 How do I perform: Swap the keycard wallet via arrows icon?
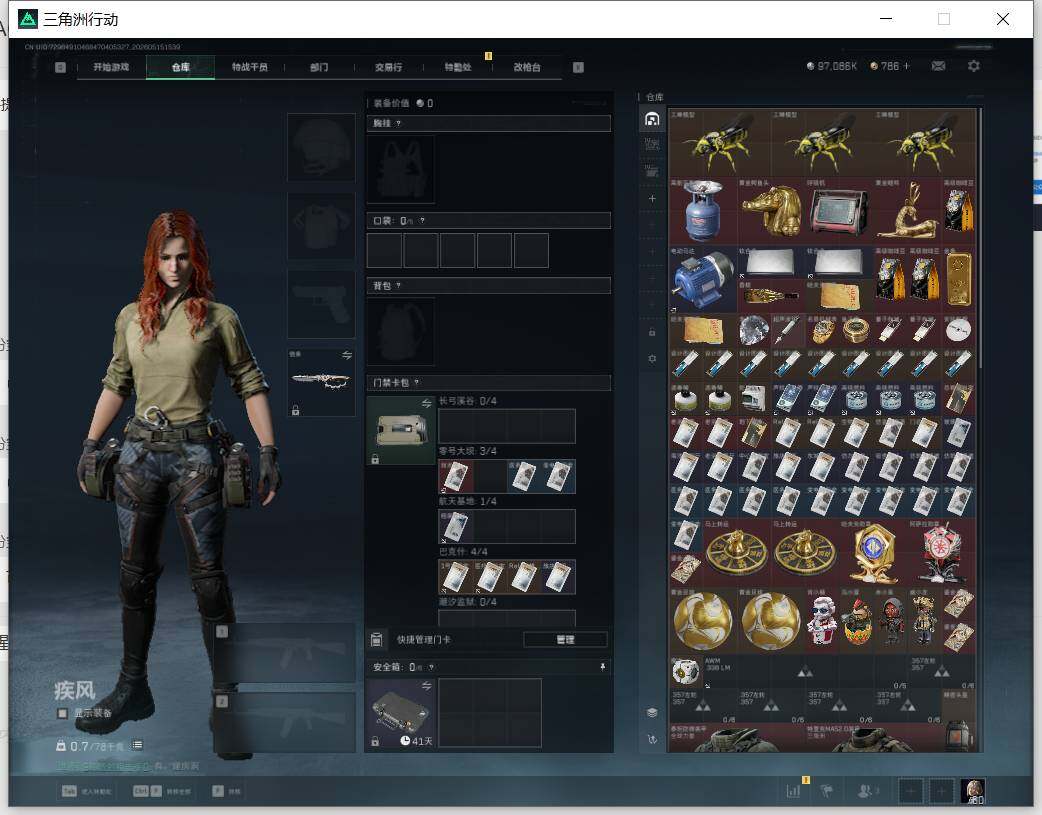[x=427, y=404]
